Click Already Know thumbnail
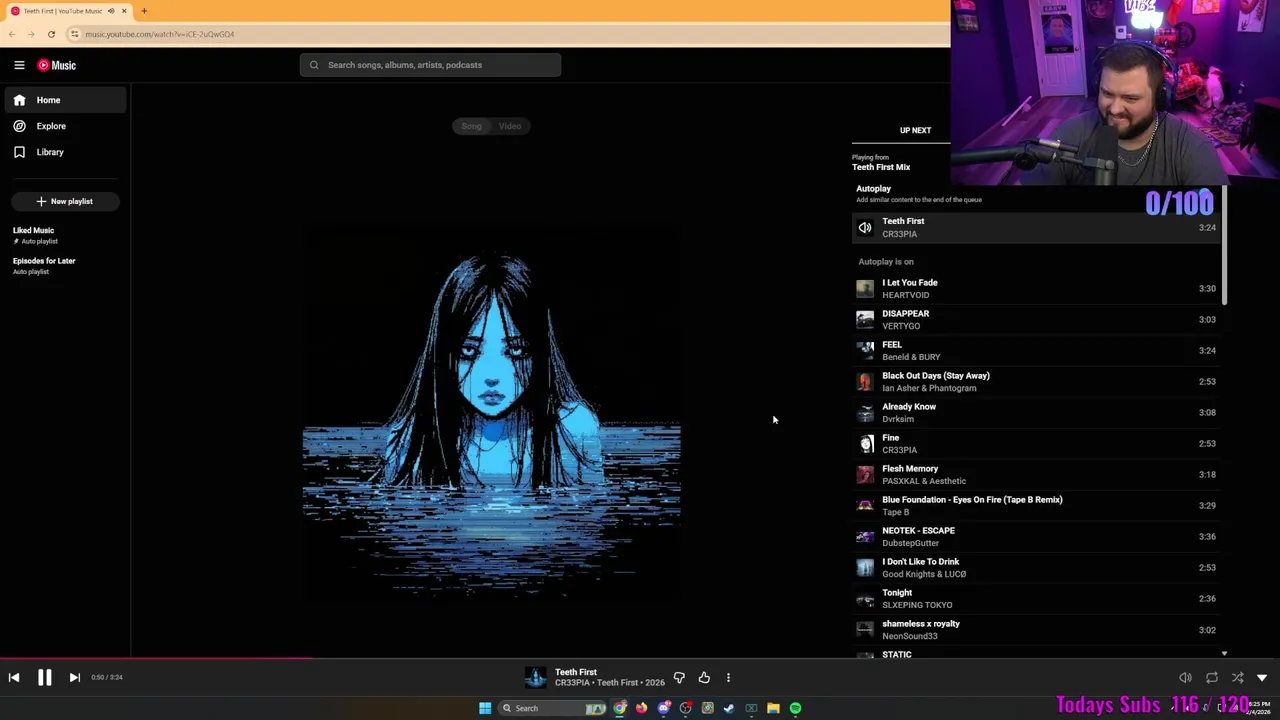Viewport: 1280px width, 720px height. (x=865, y=412)
